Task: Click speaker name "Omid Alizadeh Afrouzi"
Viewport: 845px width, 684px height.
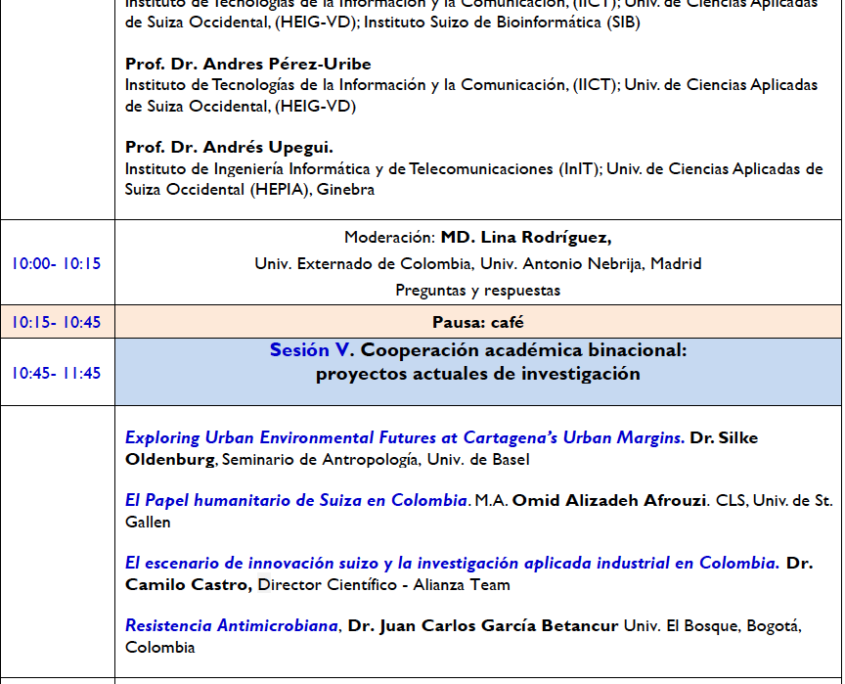Action: point(610,500)
